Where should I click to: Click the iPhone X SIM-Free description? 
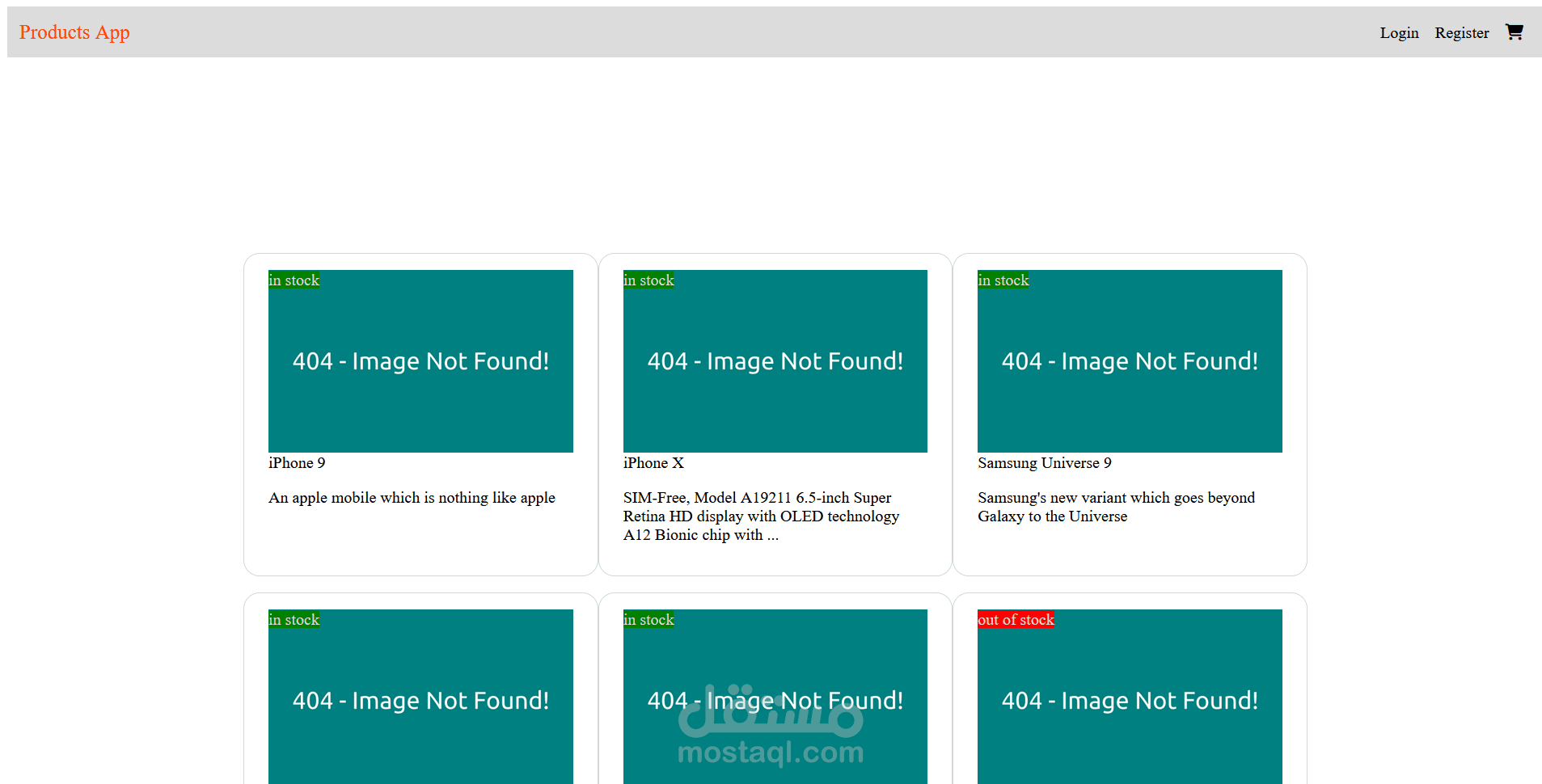[x=761, y=516]
